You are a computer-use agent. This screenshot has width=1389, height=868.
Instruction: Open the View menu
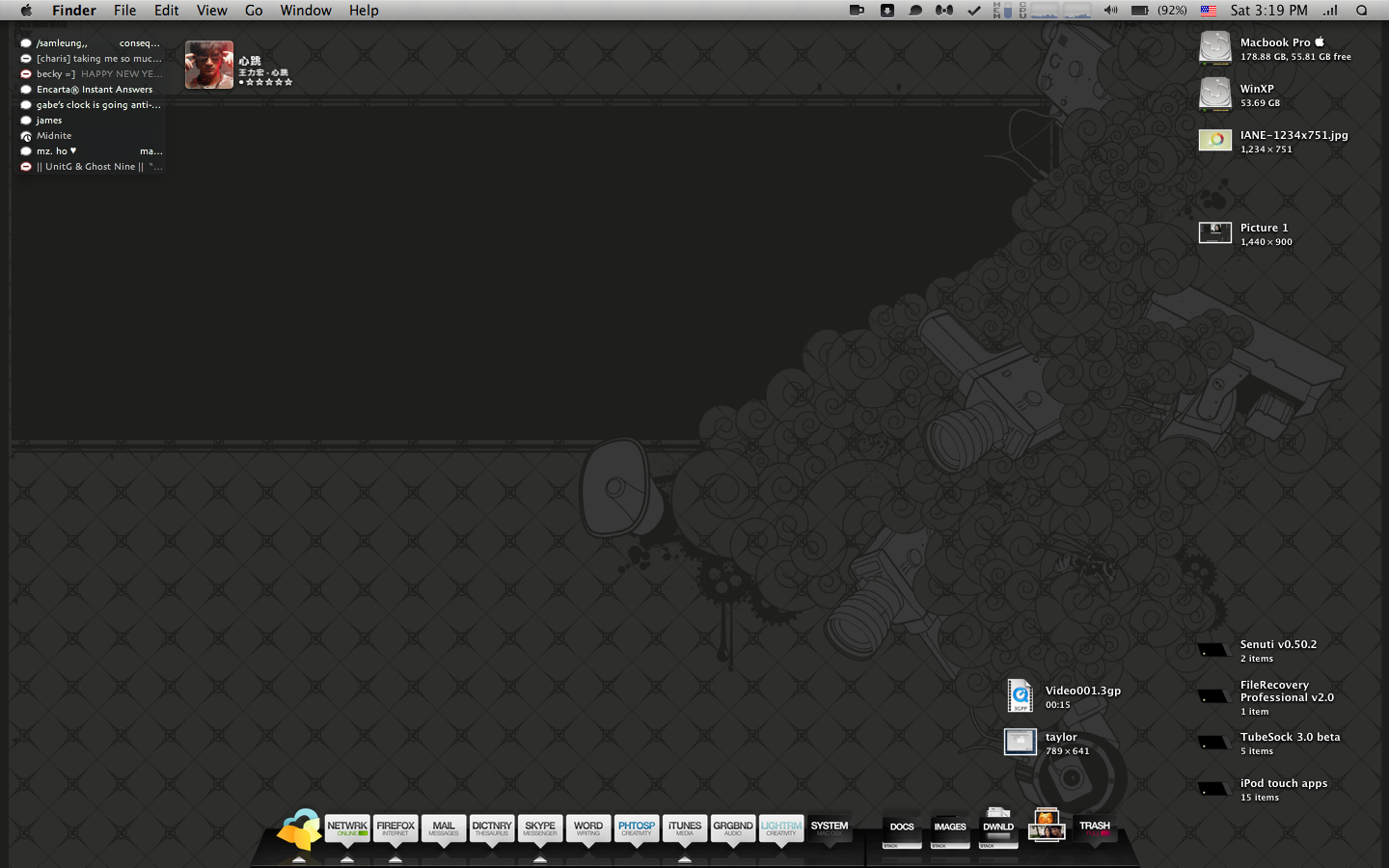(x=212, y=11)
